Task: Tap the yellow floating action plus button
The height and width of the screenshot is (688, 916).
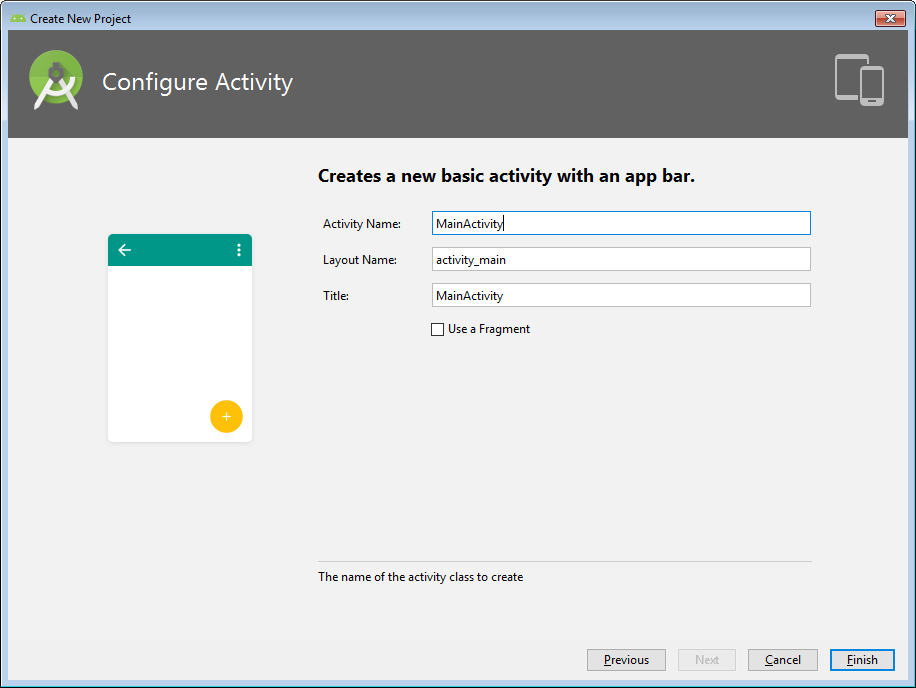Action: coord(226,416)
